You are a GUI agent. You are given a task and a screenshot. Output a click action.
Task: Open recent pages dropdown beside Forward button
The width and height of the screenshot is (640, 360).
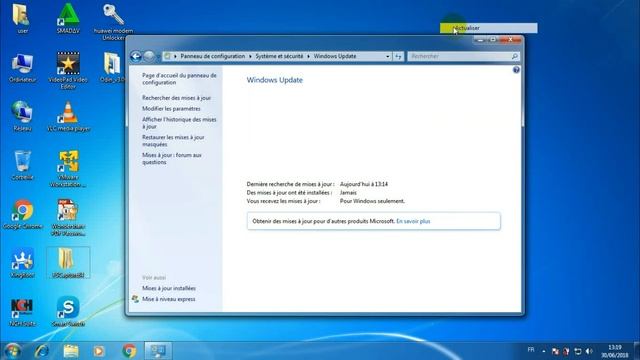point(158,56)
